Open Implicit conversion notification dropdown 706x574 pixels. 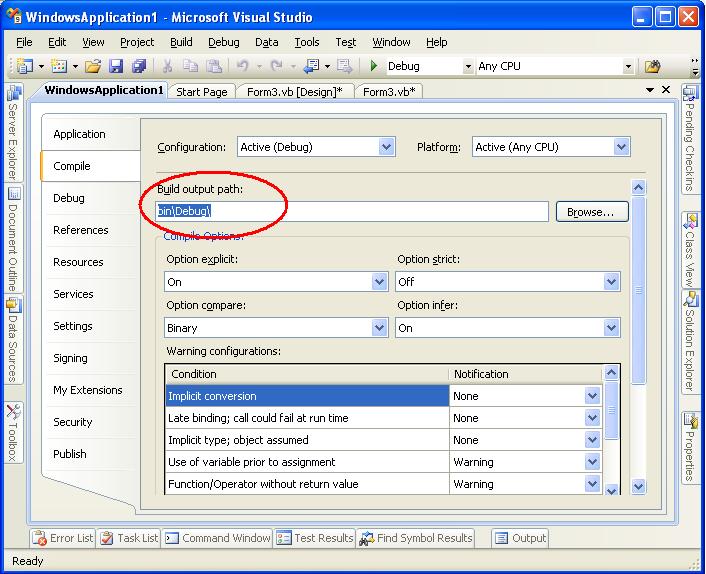point(592,396)
